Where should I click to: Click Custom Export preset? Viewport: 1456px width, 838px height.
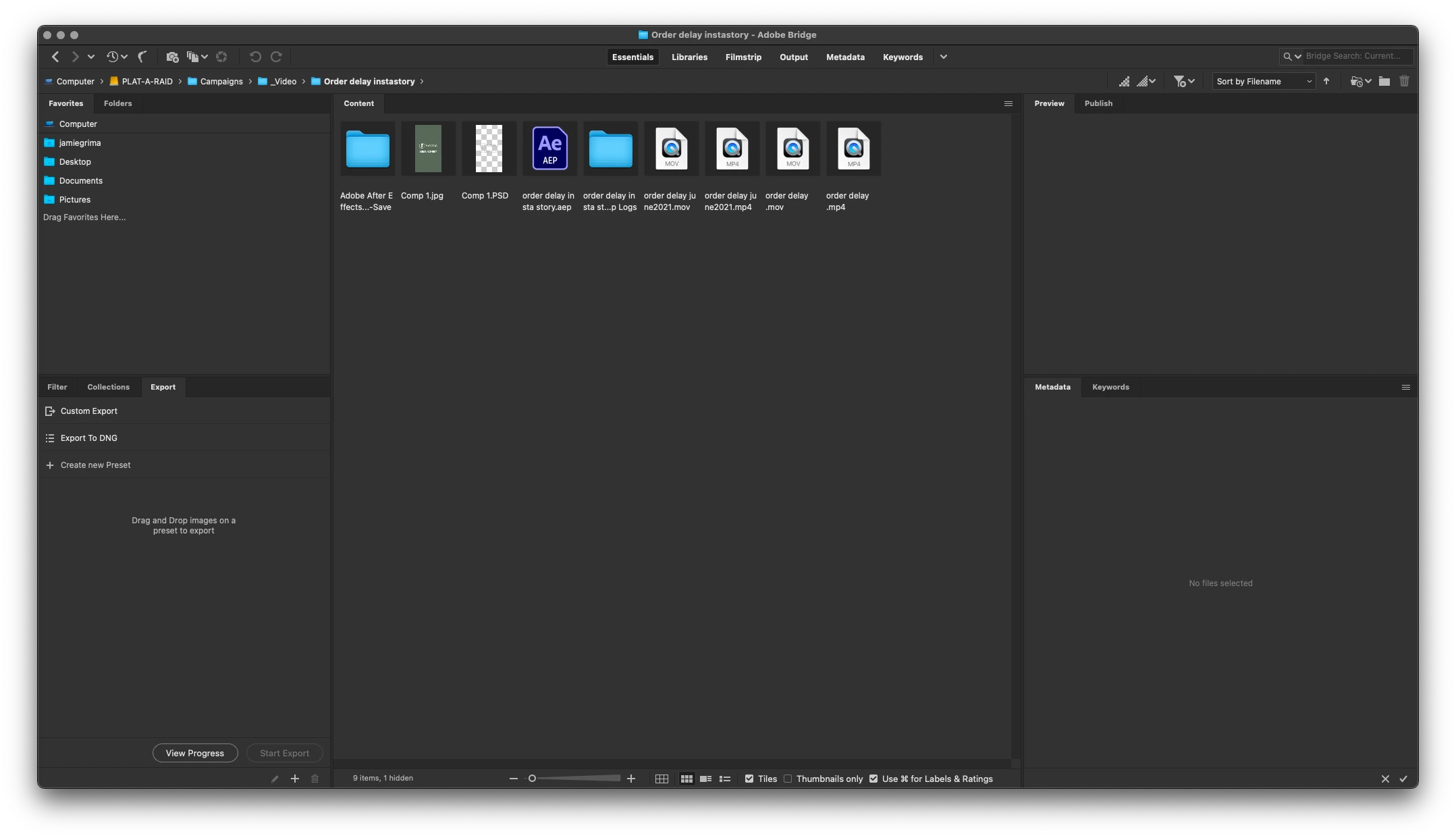coord(88,411)
